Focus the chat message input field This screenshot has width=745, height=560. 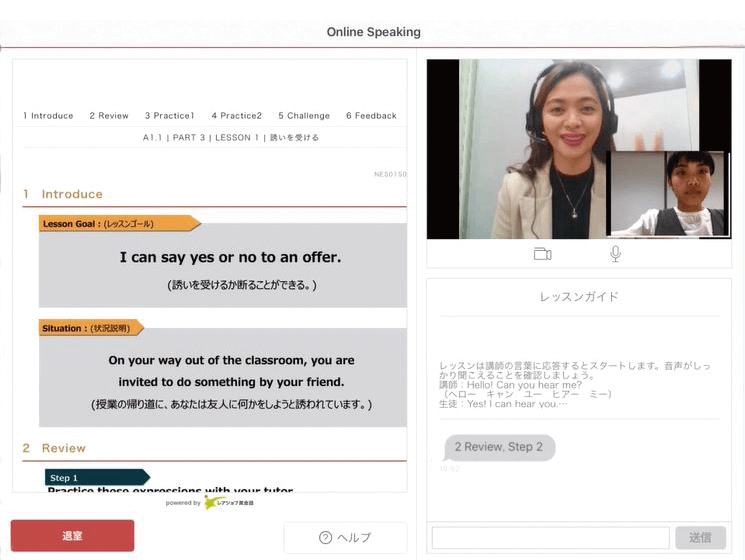coord(551,538)
